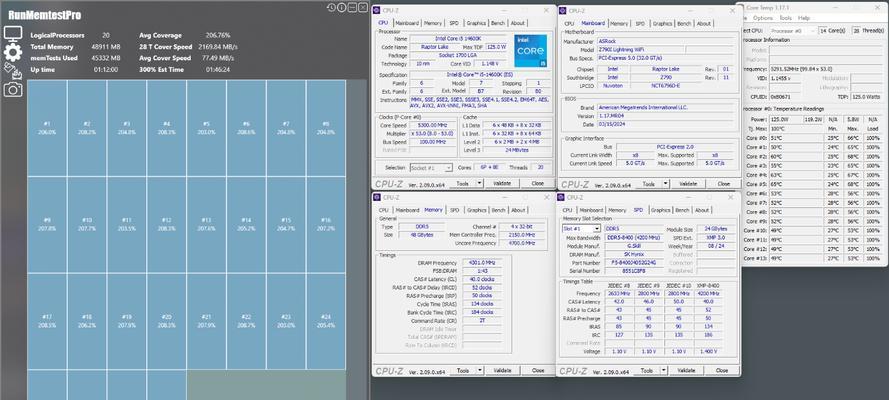
Task: Click the CPU-Z title bar icon of the SPD window
Action: (x=562, y=197)
